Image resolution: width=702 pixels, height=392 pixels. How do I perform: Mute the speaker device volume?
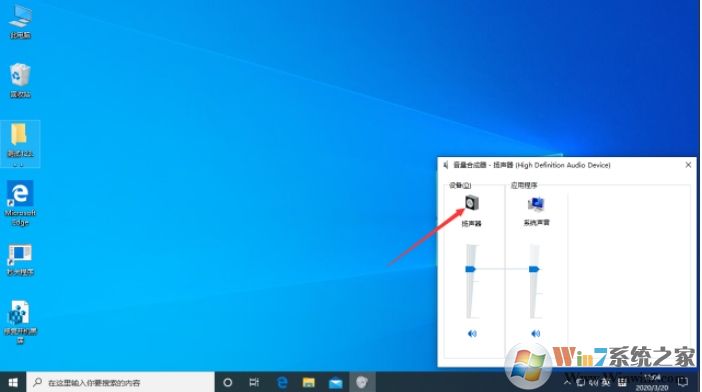[472, 333]
